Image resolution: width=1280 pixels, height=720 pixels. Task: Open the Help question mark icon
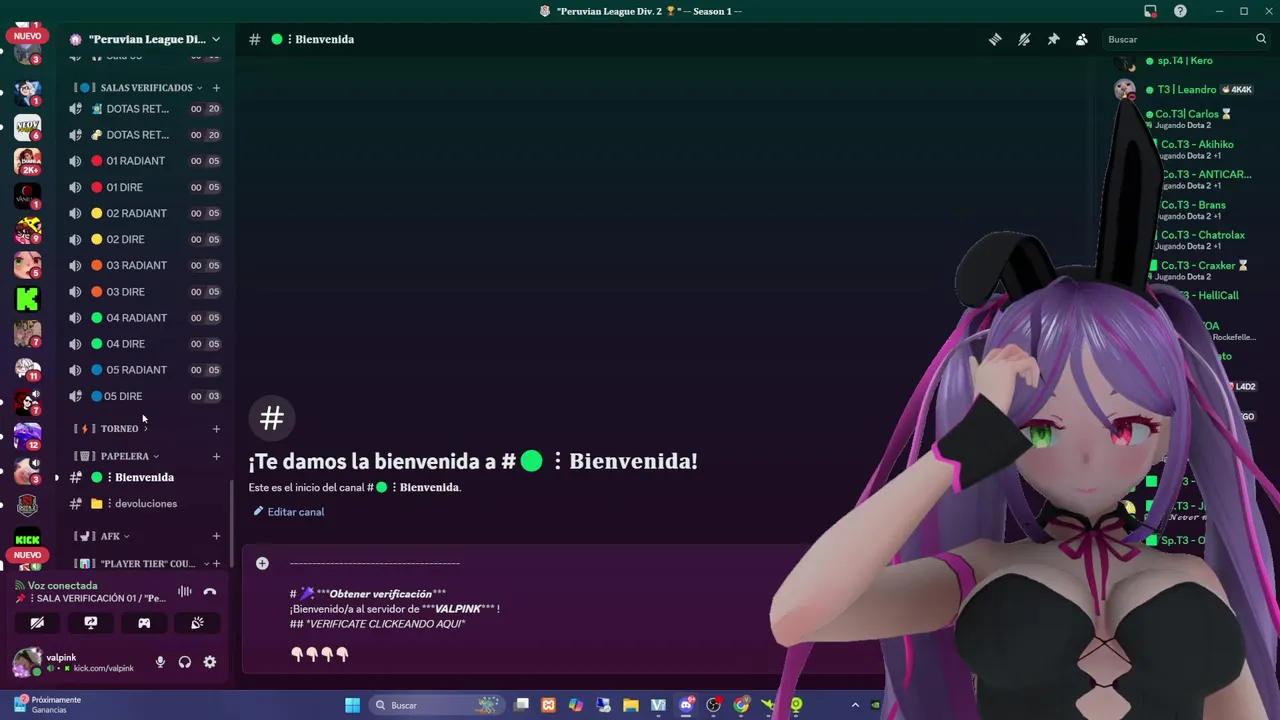coord(1180,11)
